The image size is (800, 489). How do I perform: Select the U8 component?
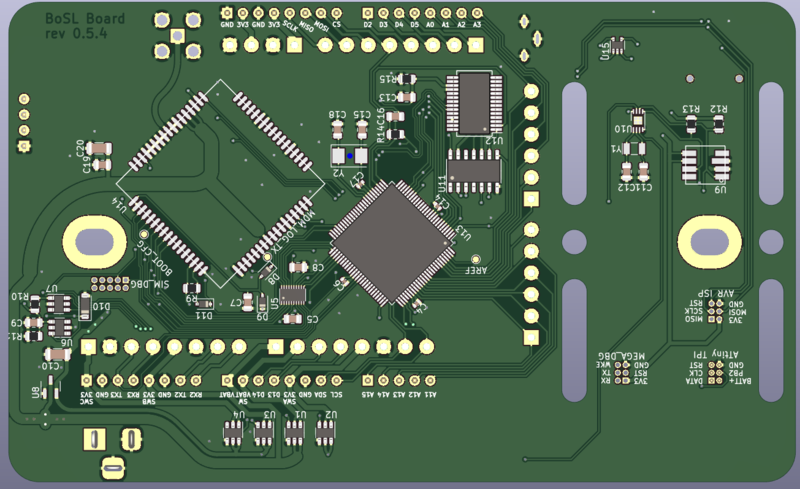click(51, 387)
